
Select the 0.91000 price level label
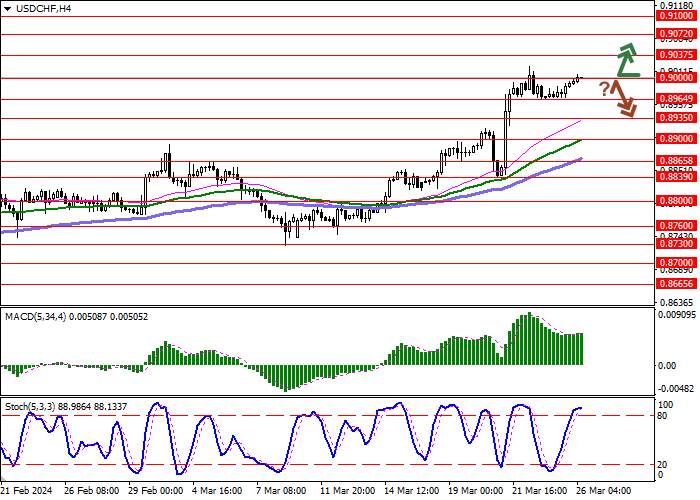click(677, 16)
